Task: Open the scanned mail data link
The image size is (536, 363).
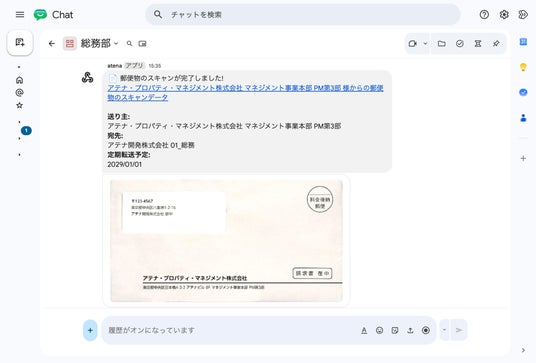Action: [x=245, y=93]
